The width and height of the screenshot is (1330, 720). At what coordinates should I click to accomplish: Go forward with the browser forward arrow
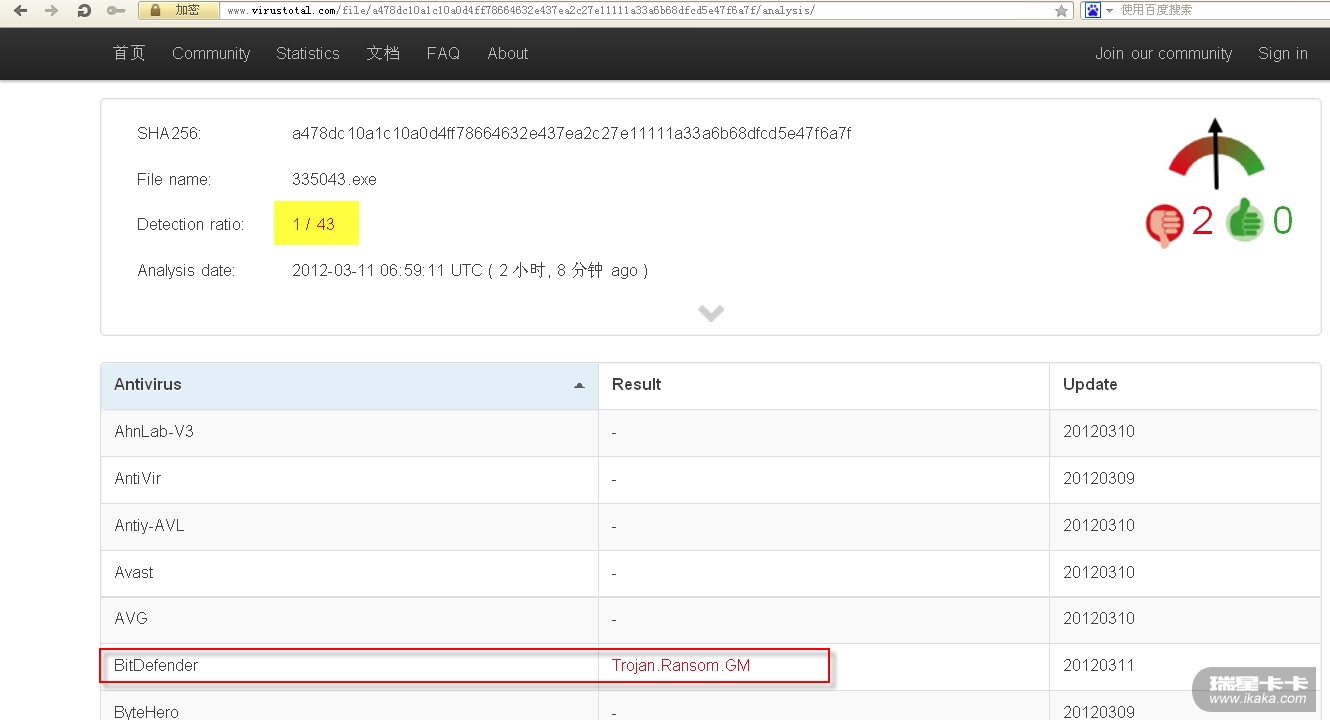pos(52,10)
